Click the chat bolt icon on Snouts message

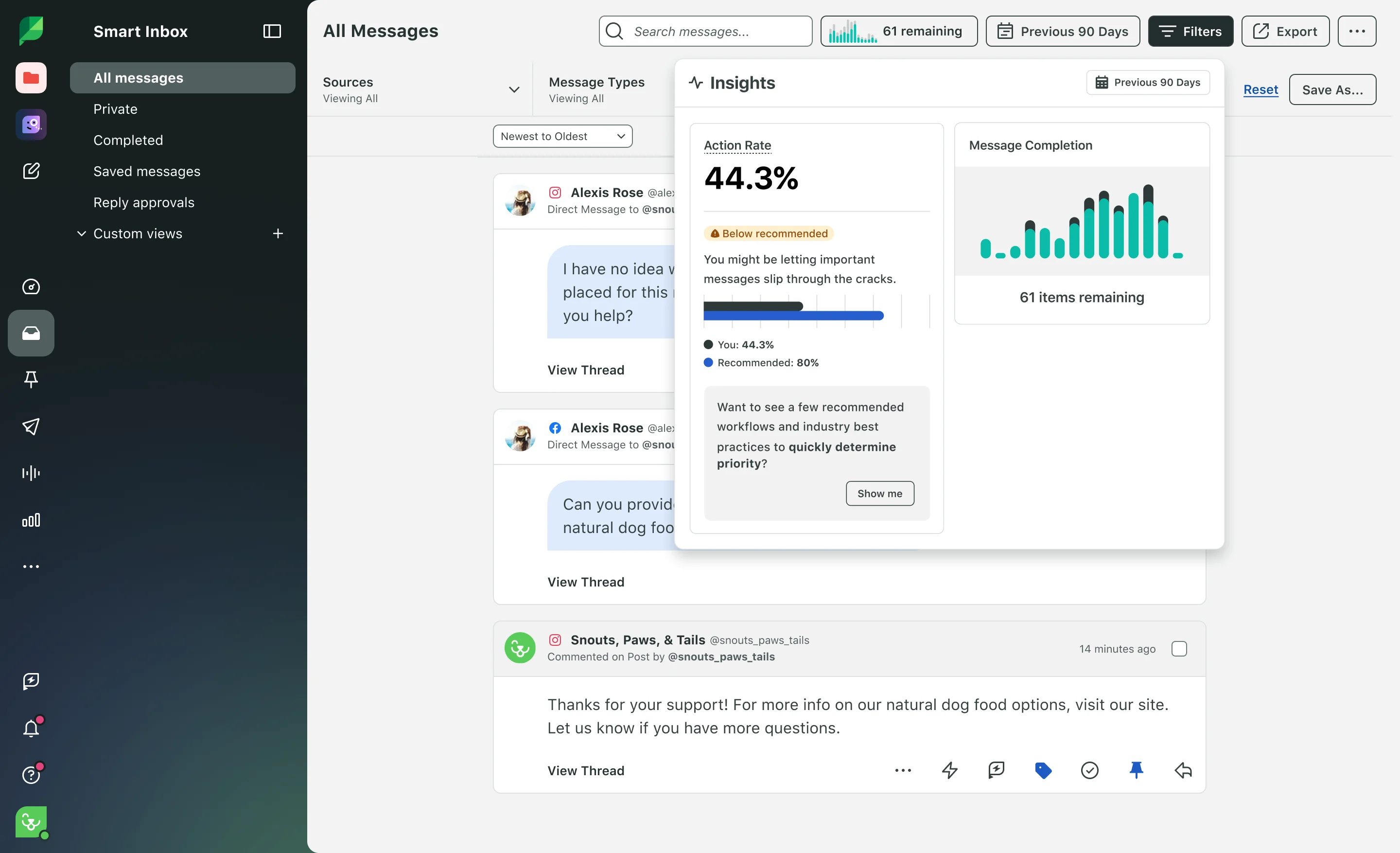point(996,771)
